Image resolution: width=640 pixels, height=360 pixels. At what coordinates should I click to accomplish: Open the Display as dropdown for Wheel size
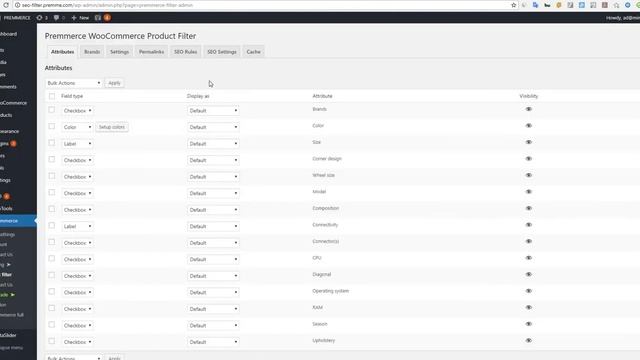(x=213, y=177)
